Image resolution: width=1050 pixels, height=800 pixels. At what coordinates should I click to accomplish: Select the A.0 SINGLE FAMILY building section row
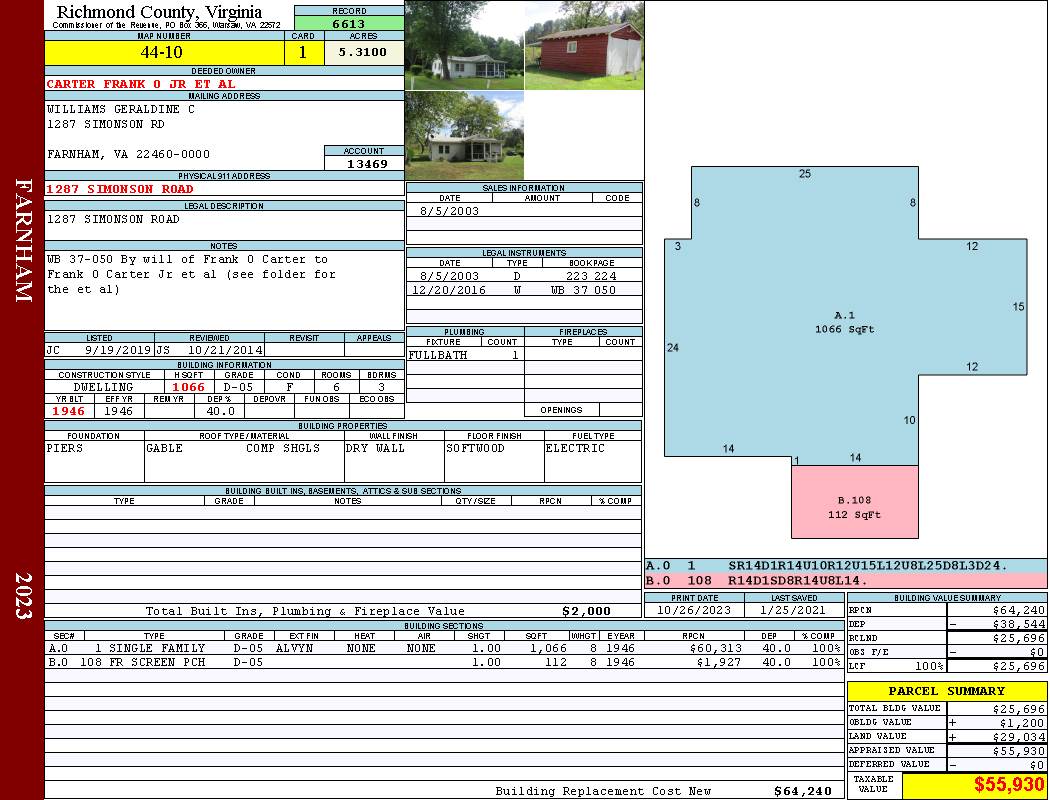click(x=442, y=648)
